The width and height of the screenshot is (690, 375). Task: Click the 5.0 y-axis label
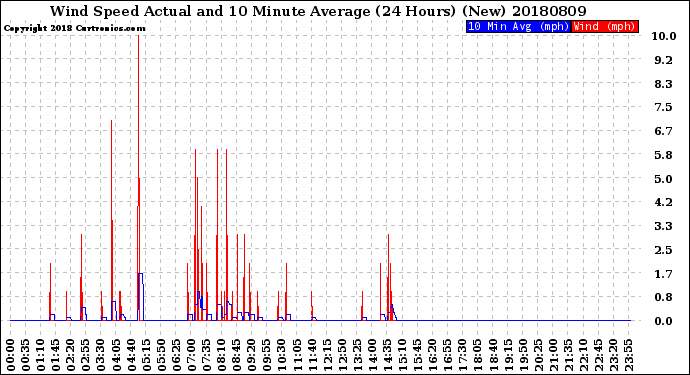664,179
